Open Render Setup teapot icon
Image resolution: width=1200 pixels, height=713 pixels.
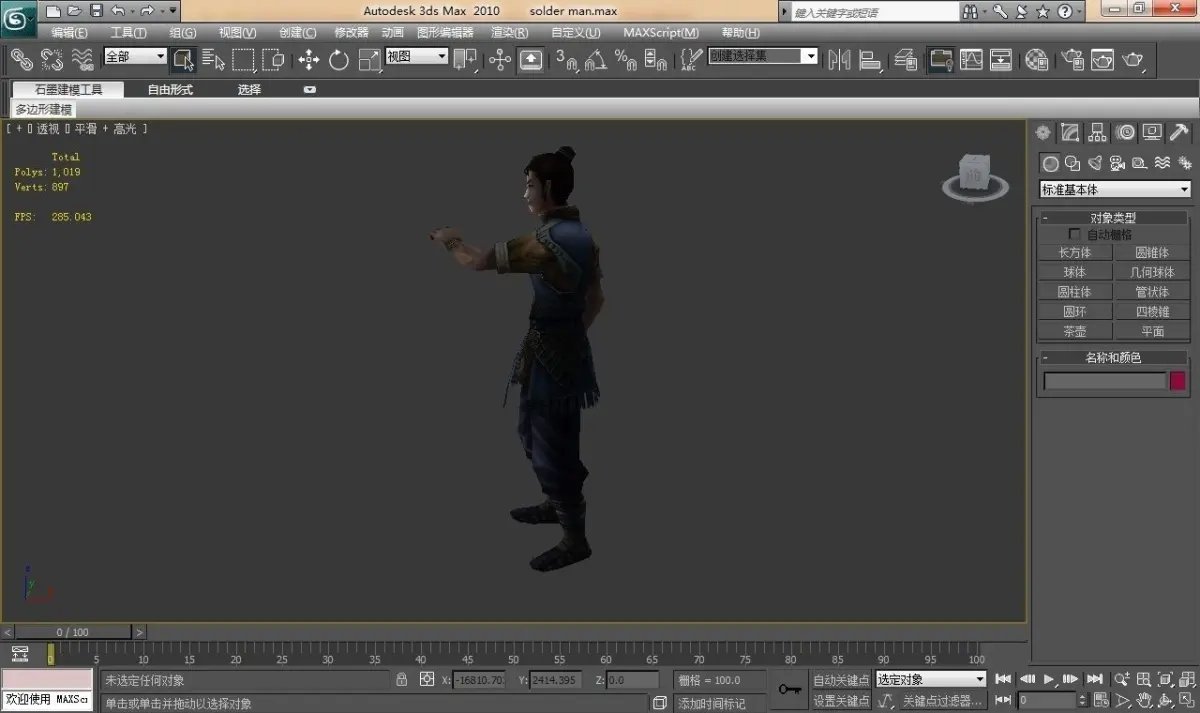point(1072,59)
